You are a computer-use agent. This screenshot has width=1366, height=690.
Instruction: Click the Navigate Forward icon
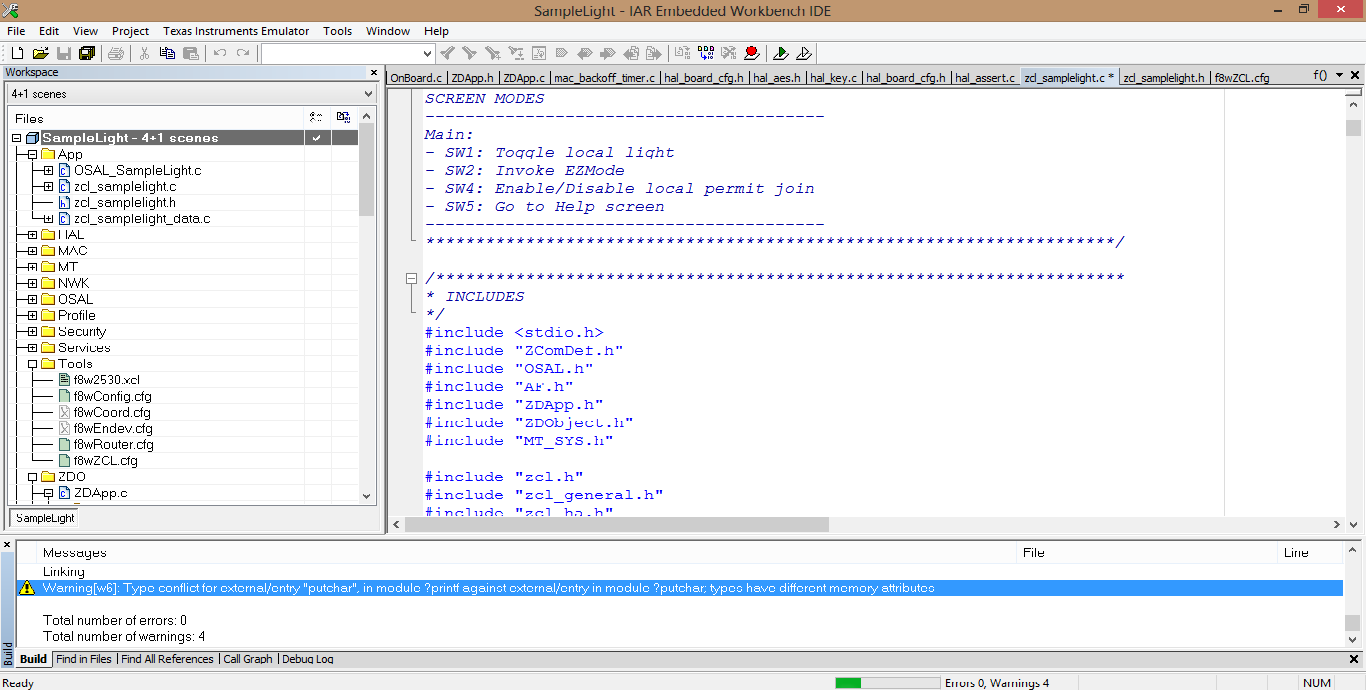pos(654,53)
